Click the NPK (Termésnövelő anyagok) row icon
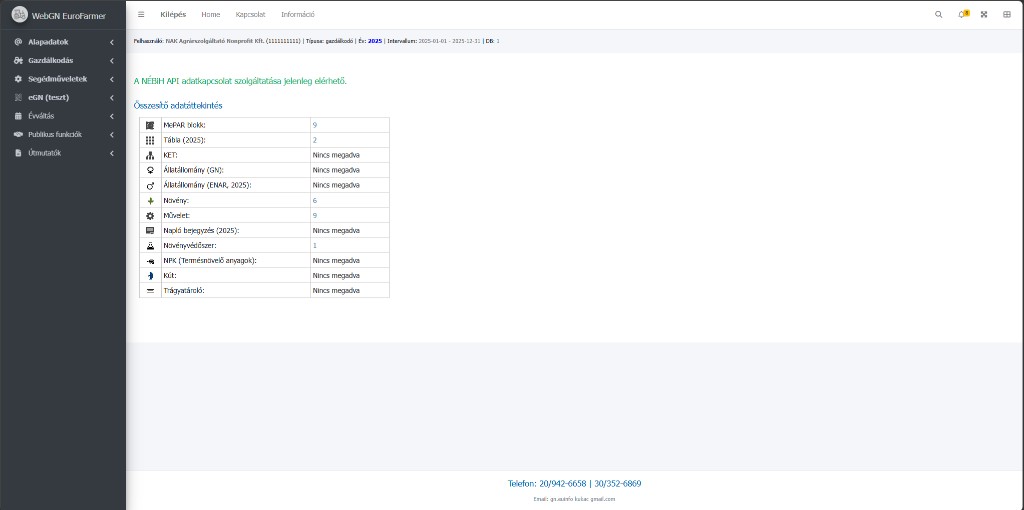Screen dimensions: 1024x510 (150, 261)
